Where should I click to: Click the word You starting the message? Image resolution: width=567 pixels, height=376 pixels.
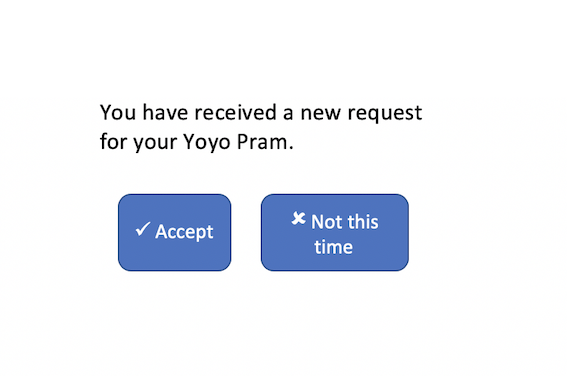point(118,112)
